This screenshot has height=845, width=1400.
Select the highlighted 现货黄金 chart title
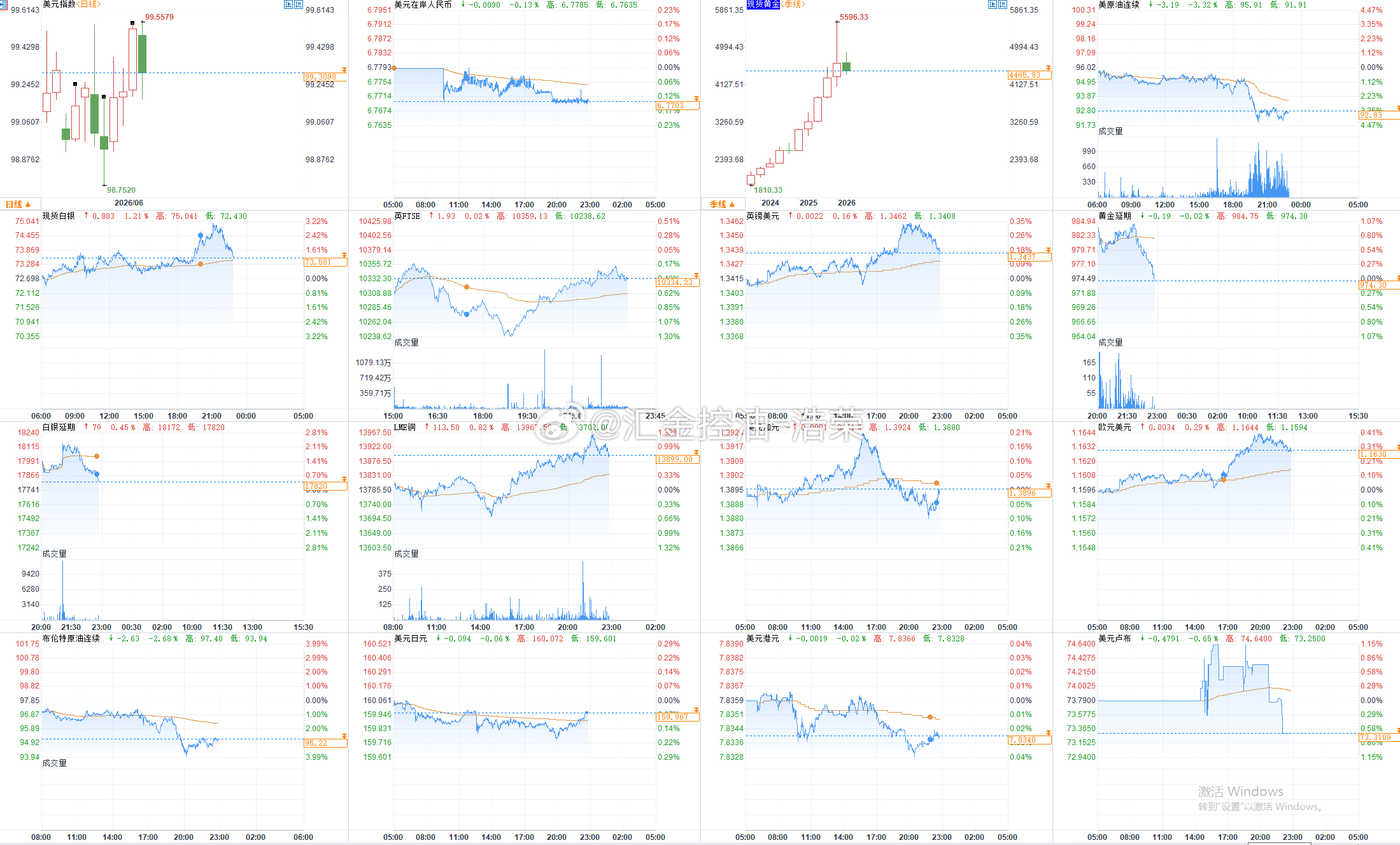763,4
